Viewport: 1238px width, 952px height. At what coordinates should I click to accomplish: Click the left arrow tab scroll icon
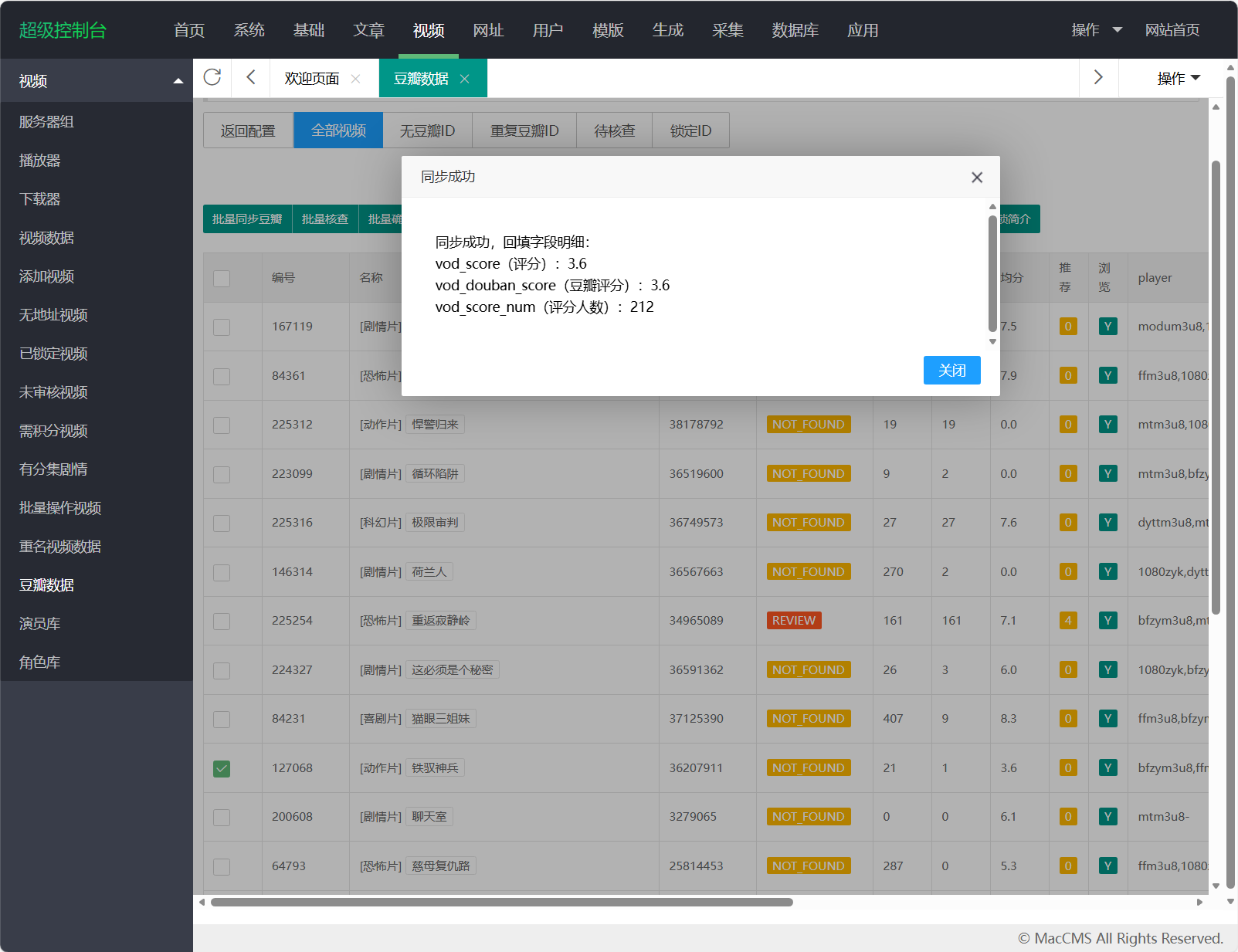250,77
